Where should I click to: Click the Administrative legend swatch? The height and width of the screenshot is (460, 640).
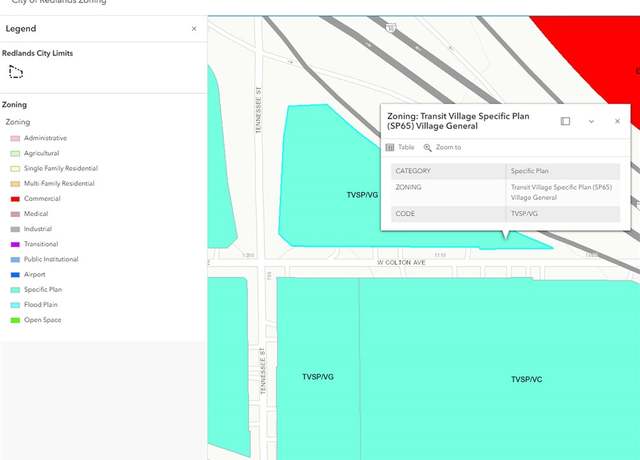pos(15,138)
